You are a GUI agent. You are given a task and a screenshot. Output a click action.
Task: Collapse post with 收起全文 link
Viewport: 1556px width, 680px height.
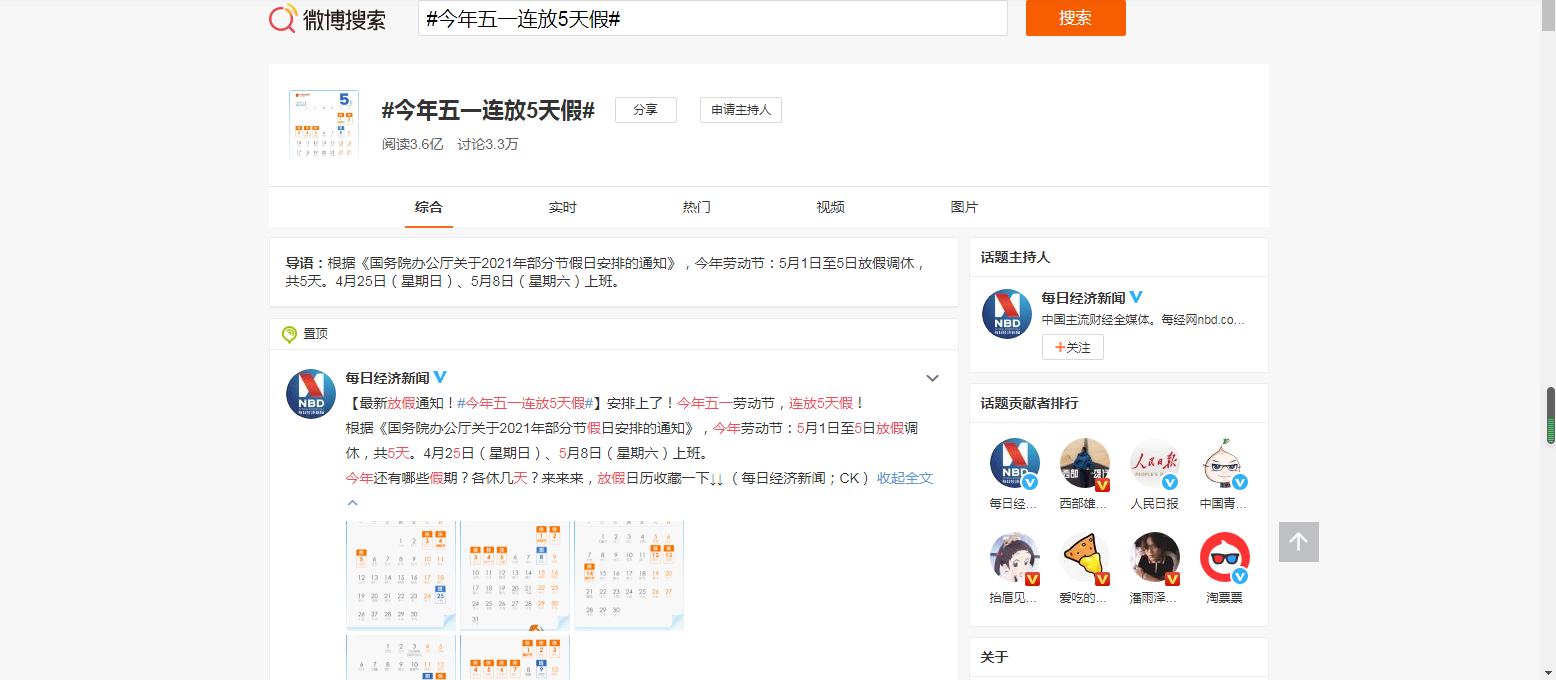tap(904, 478)
